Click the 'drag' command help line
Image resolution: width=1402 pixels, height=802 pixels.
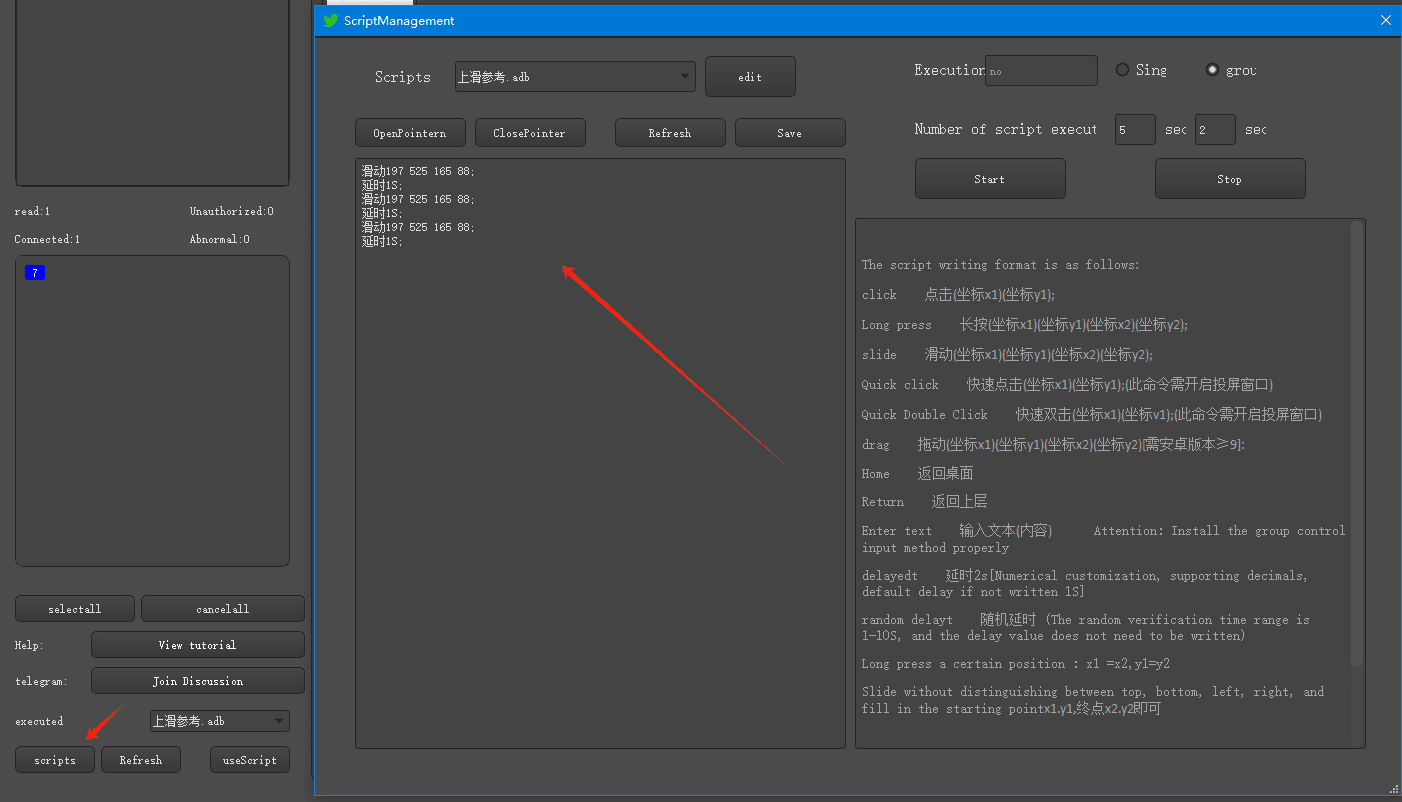(x=1053, y=444)
